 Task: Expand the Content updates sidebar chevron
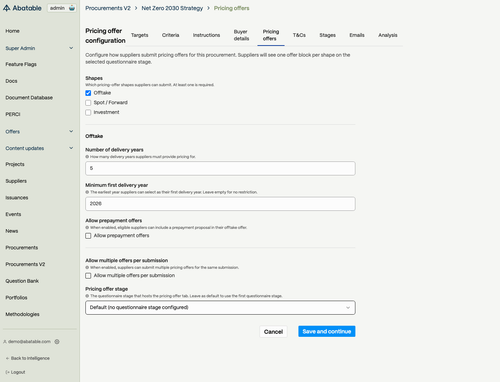(x=71, y=148)
